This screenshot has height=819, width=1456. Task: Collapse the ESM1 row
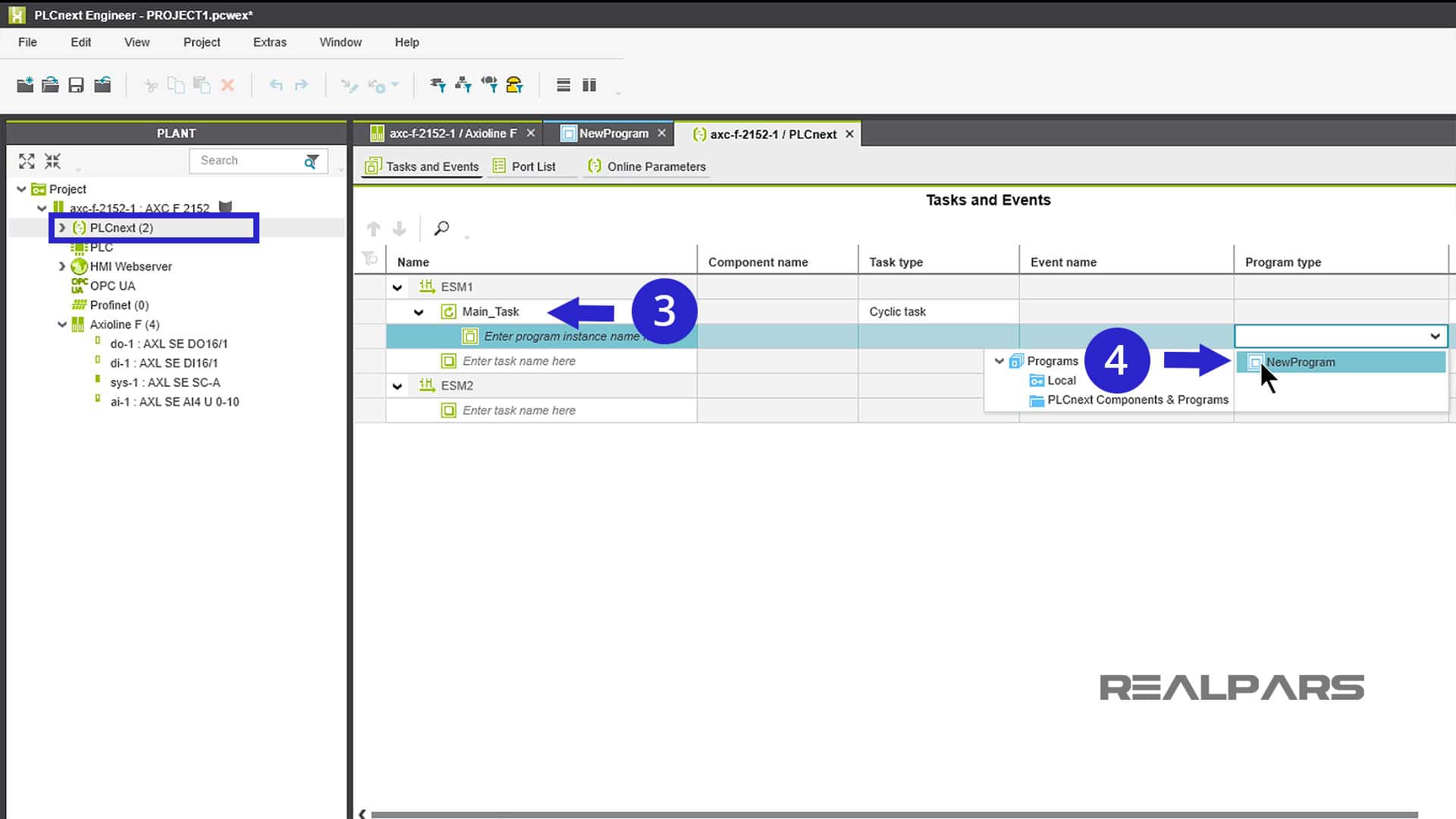click(x=397, y=287)
